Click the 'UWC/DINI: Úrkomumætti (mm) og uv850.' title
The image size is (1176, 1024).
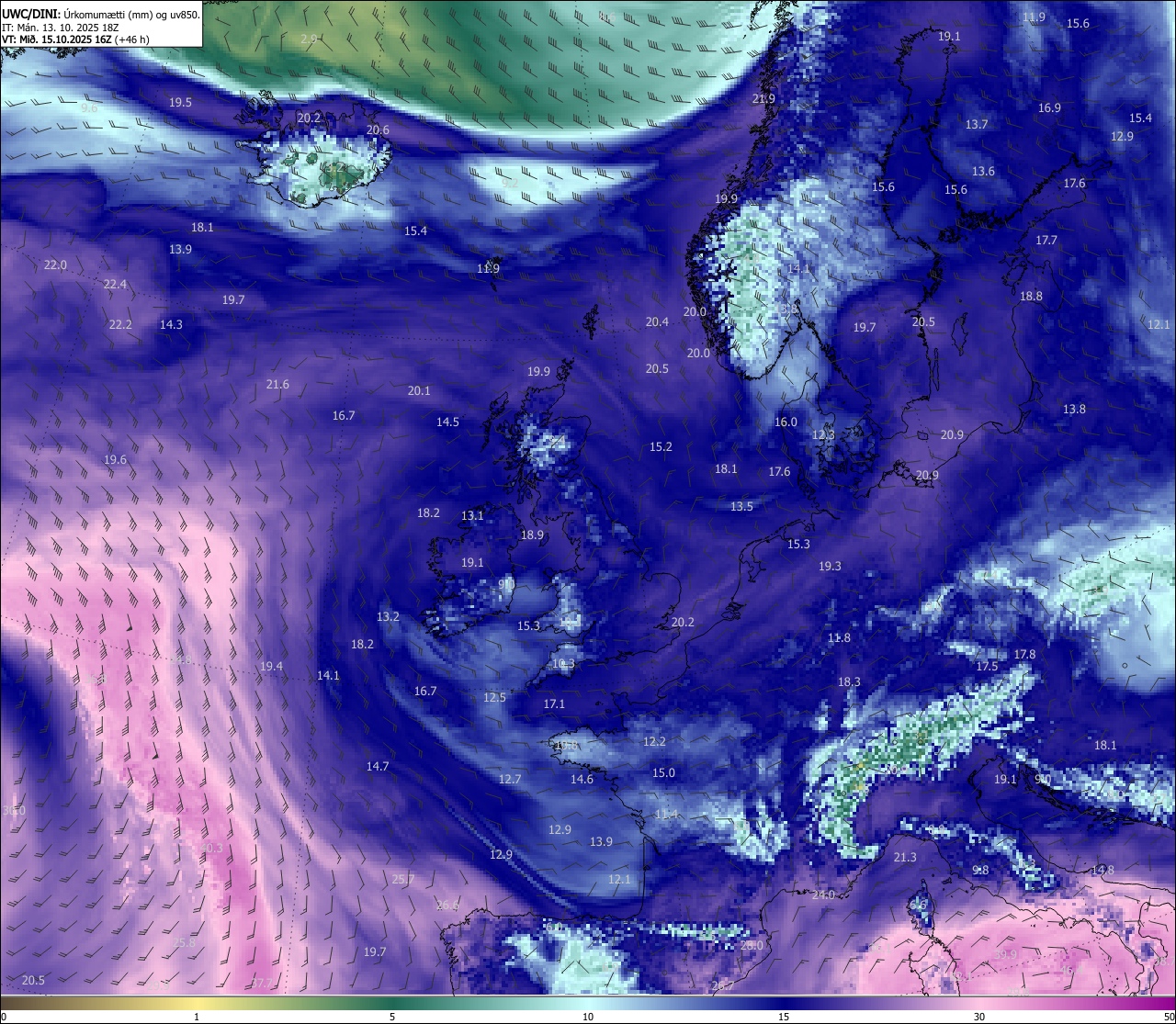pos(100,15)
